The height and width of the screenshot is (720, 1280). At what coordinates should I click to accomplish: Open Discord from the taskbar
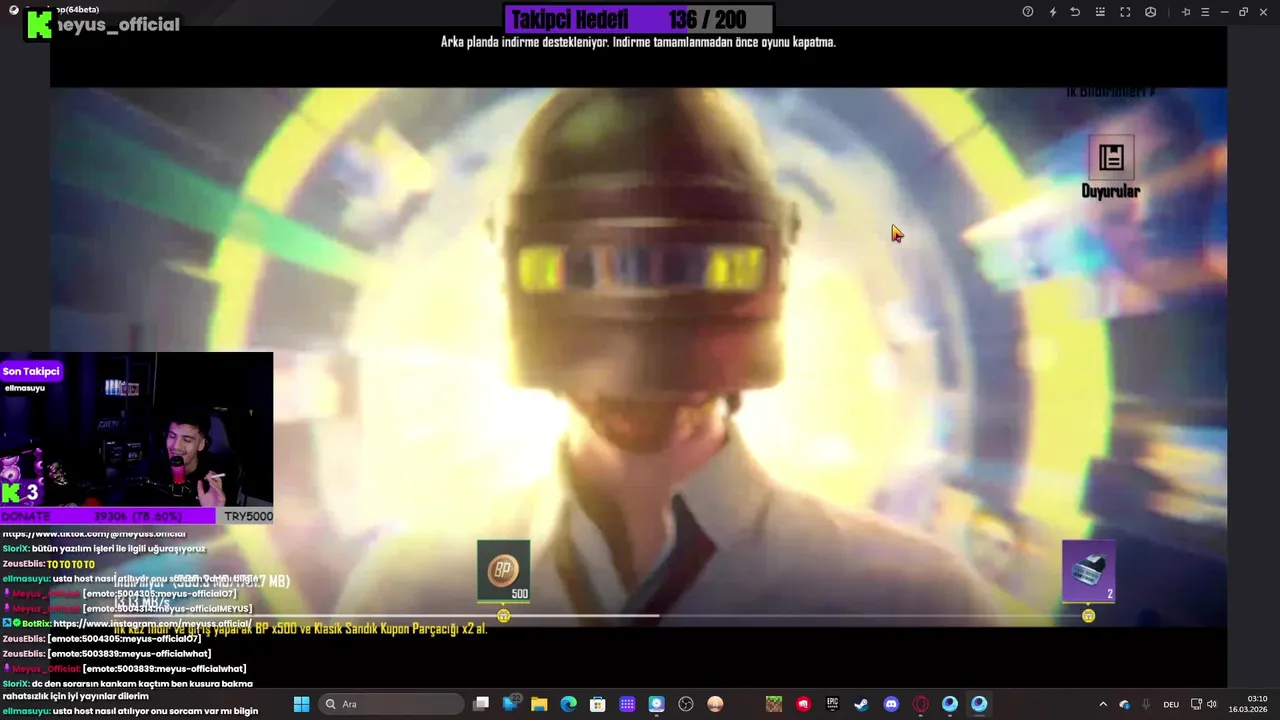coord(891,704)
